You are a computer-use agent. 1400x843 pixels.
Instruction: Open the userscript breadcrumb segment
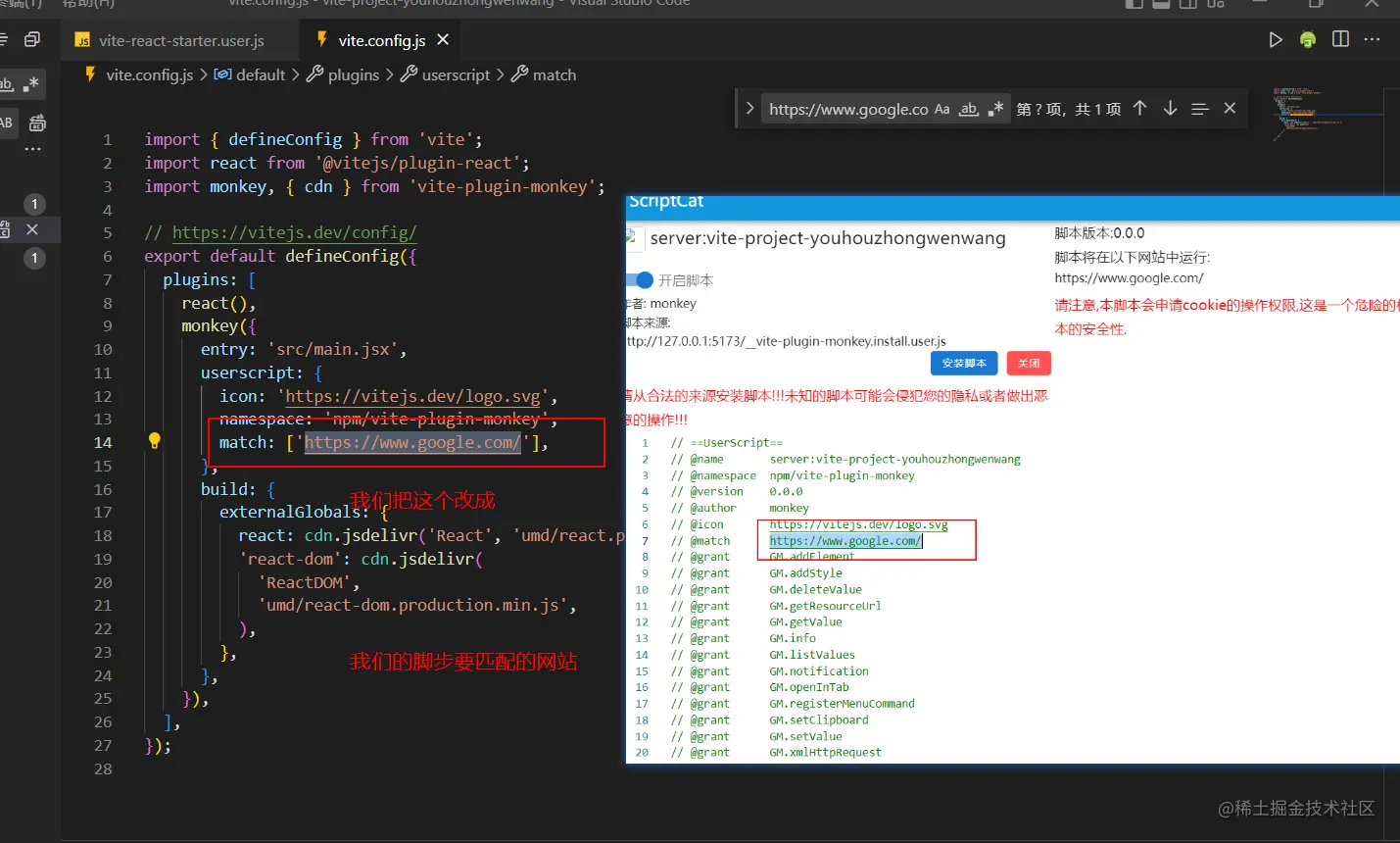[446, 74]
